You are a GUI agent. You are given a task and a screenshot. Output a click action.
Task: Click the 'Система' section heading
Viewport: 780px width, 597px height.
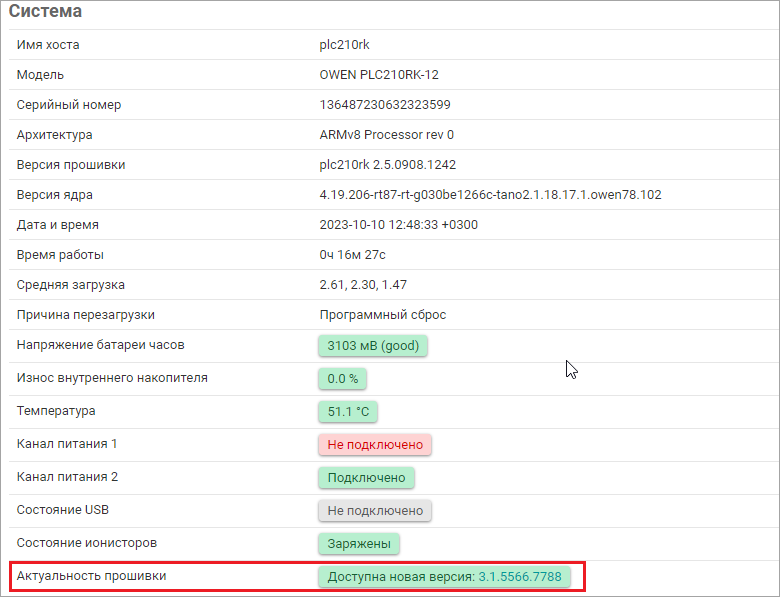(46, 12)
